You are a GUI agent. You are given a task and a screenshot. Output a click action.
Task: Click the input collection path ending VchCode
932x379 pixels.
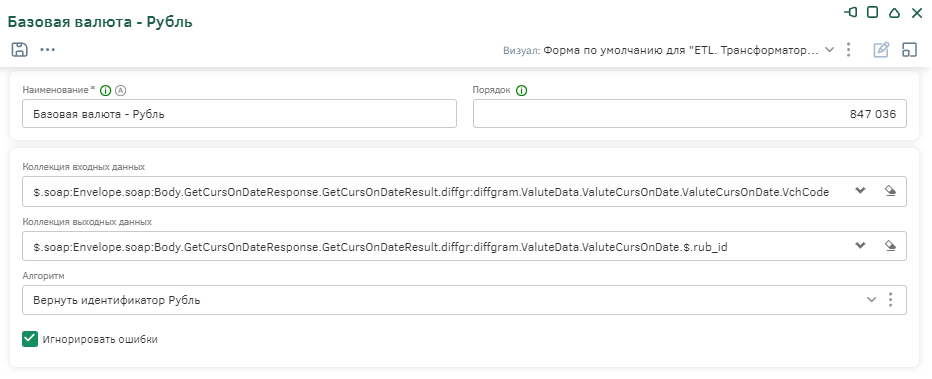point(431,192)
